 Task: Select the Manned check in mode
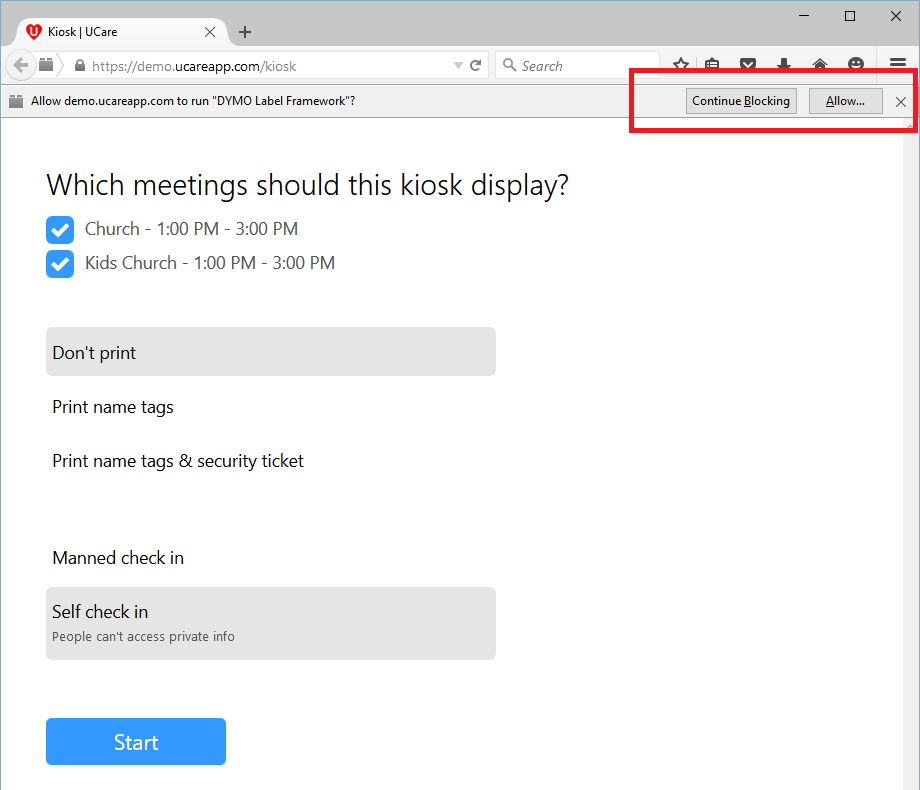pos(118,558)
